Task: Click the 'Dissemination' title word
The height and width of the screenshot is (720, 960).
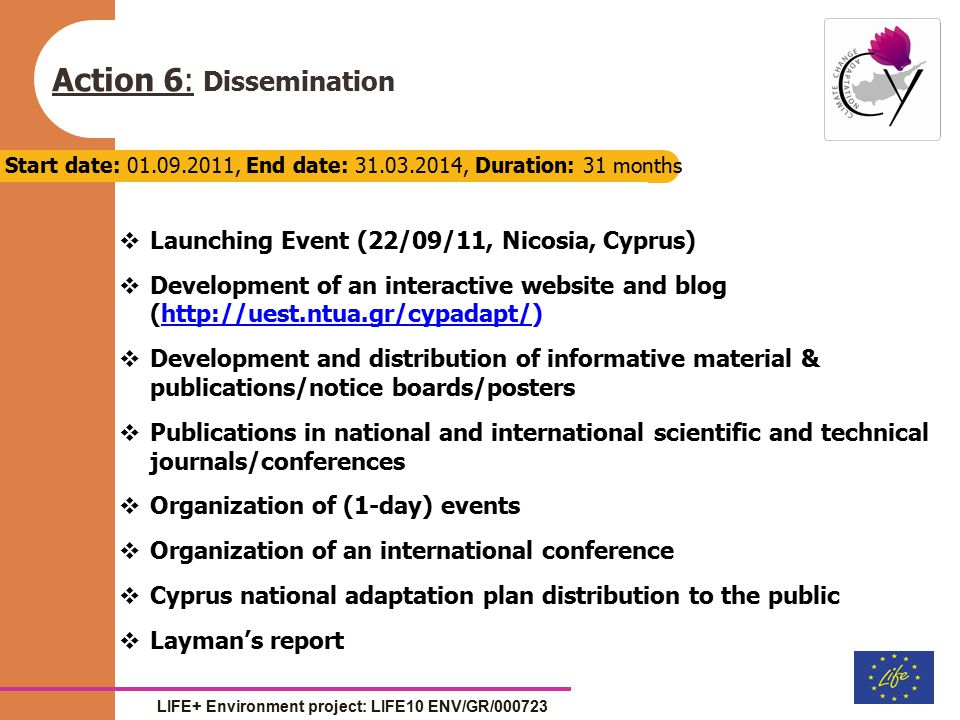Action: coord(299,81)
